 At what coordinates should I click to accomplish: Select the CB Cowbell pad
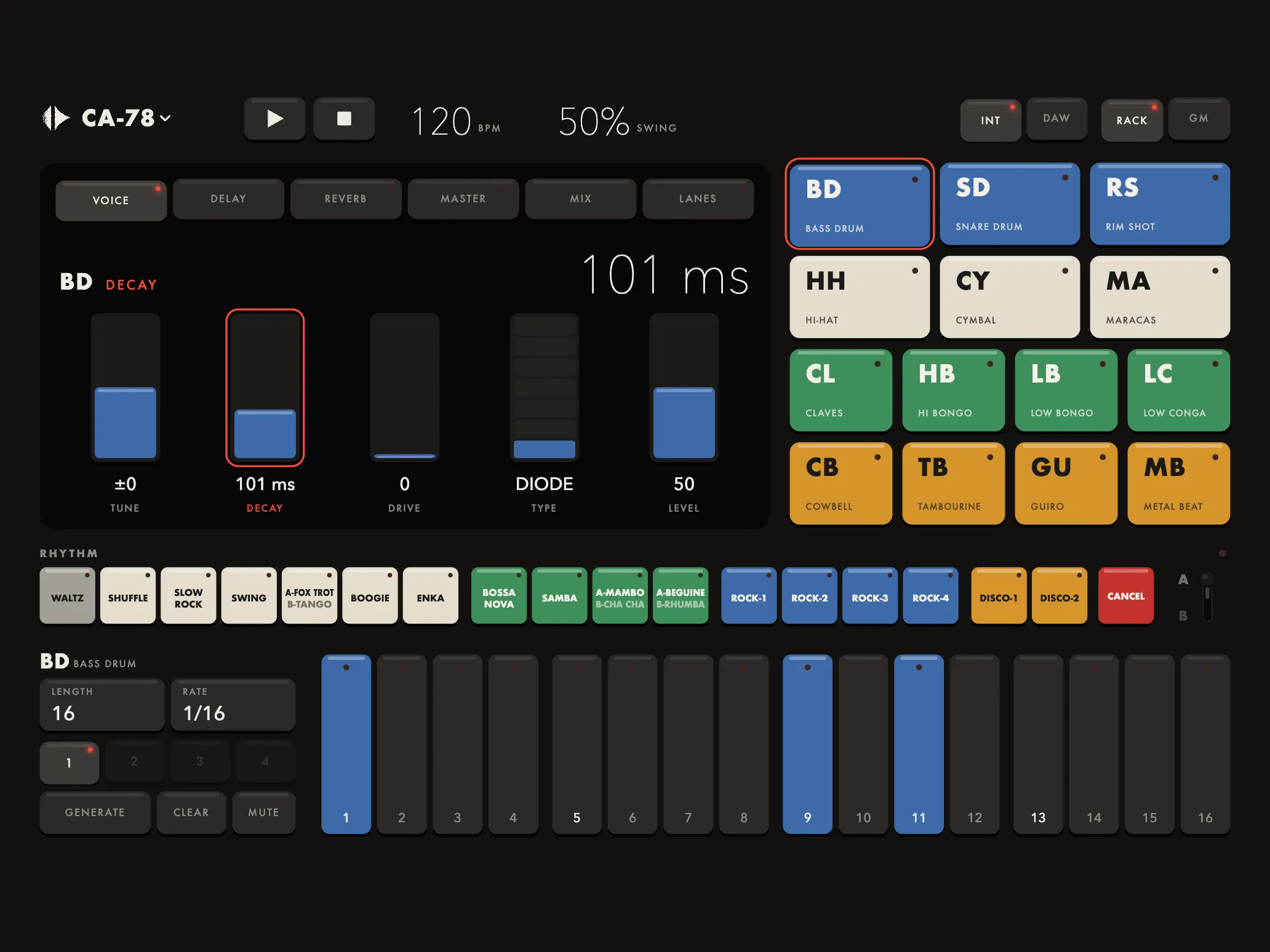[841, 484]
